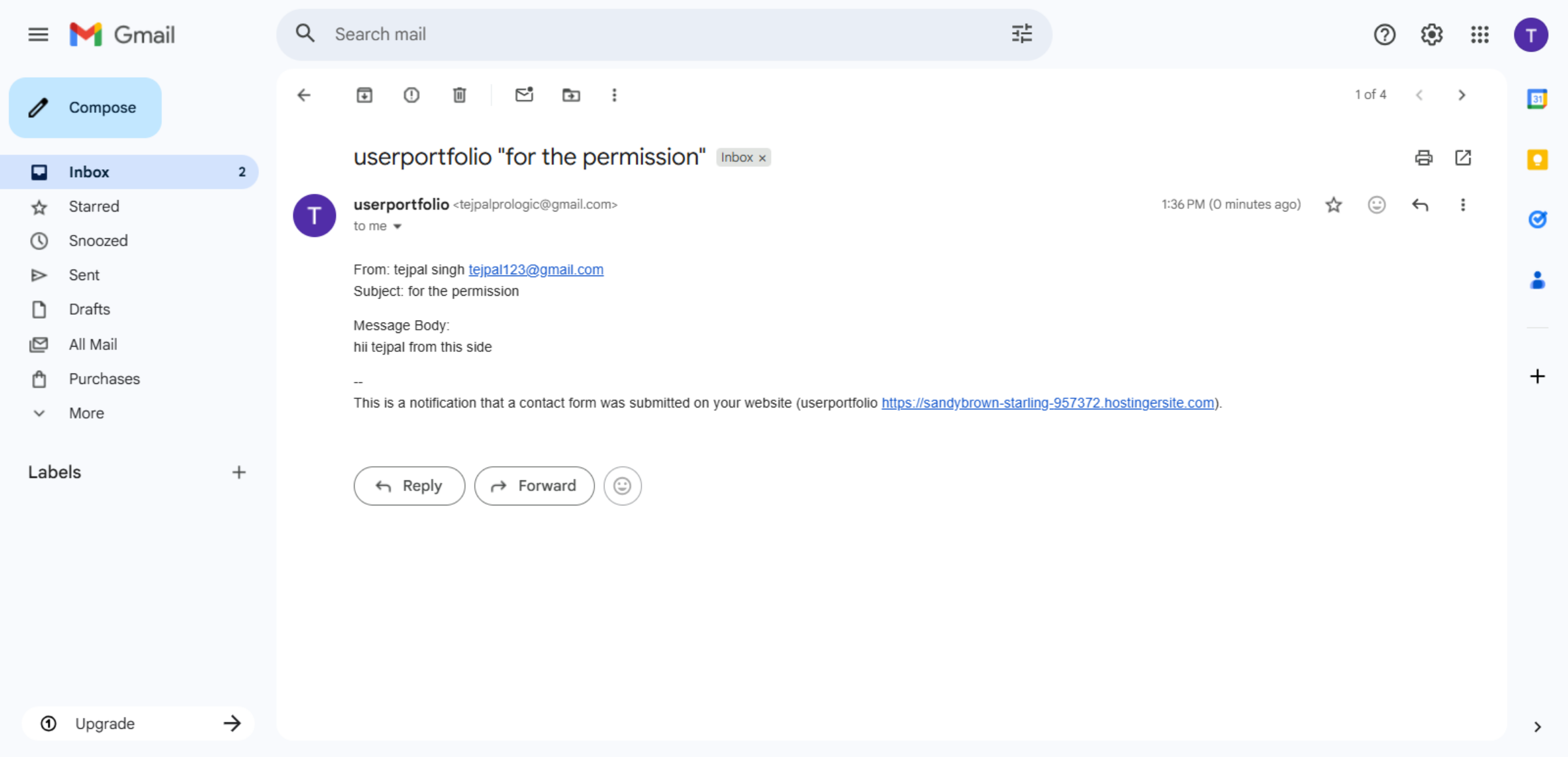Image resolution: width=1568 pixels, height=757 pixels.
Task: Delete the current email
Action: coord(459,95)
